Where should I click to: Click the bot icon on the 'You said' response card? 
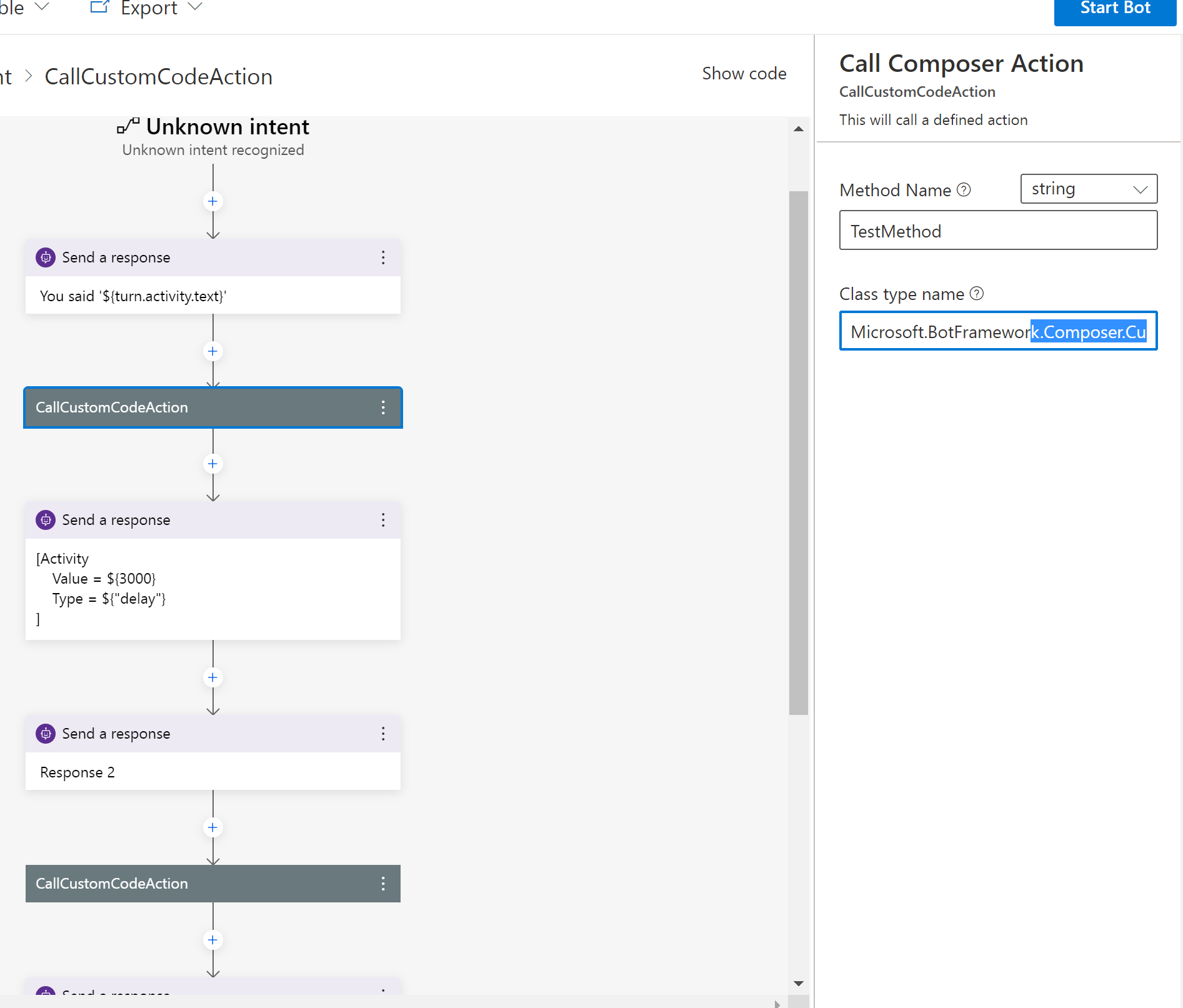45,257
